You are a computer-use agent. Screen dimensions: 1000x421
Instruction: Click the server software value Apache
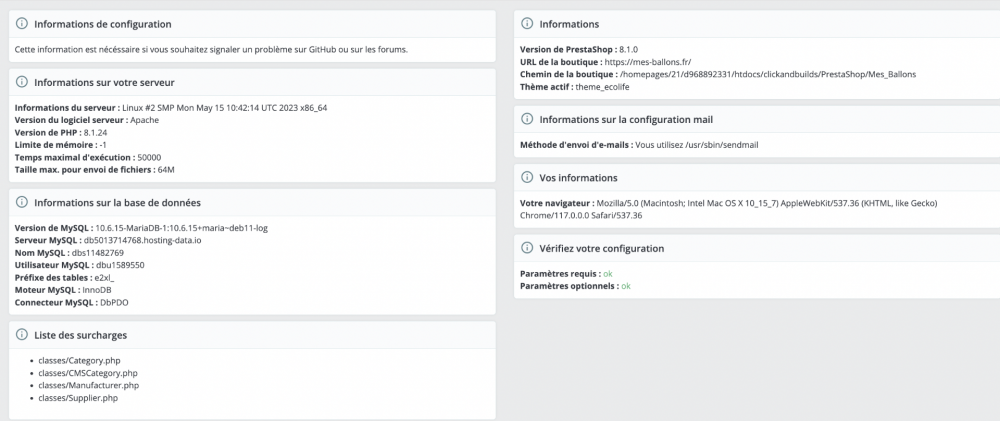[145, 120]
